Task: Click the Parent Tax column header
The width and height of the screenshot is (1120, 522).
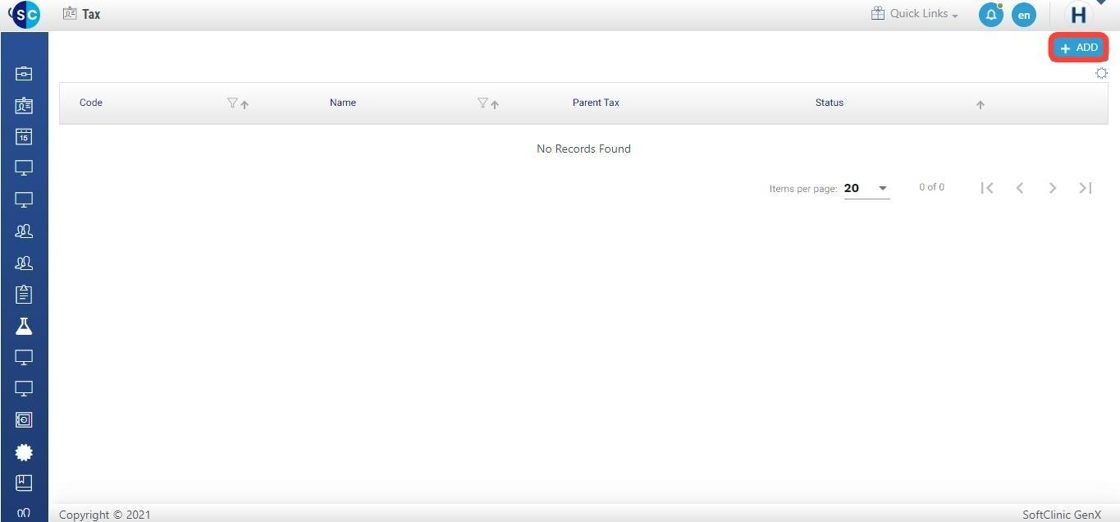Action: (x=595, y=103)
